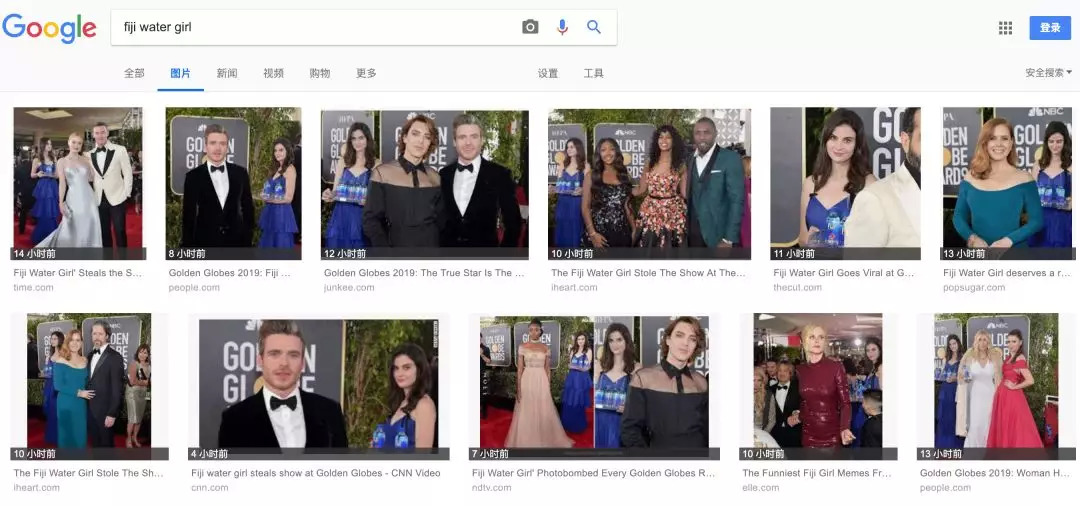1080x506 pixels.
Task: Click title "The Funniest Fiji Girl Memes Fr…"
Action: tap(818, 473)
